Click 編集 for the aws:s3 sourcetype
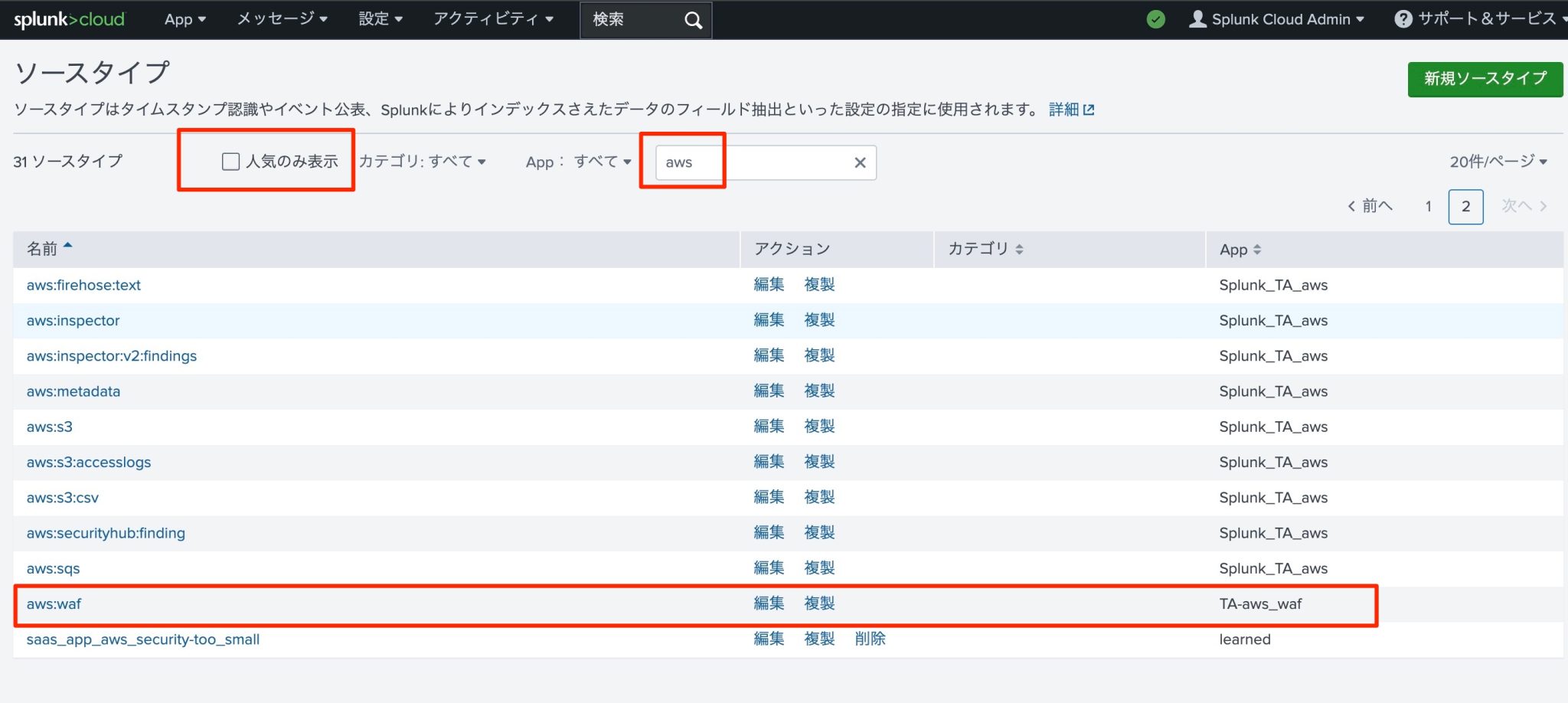This screenshot has width=1568, height=703. click(769, 426)
